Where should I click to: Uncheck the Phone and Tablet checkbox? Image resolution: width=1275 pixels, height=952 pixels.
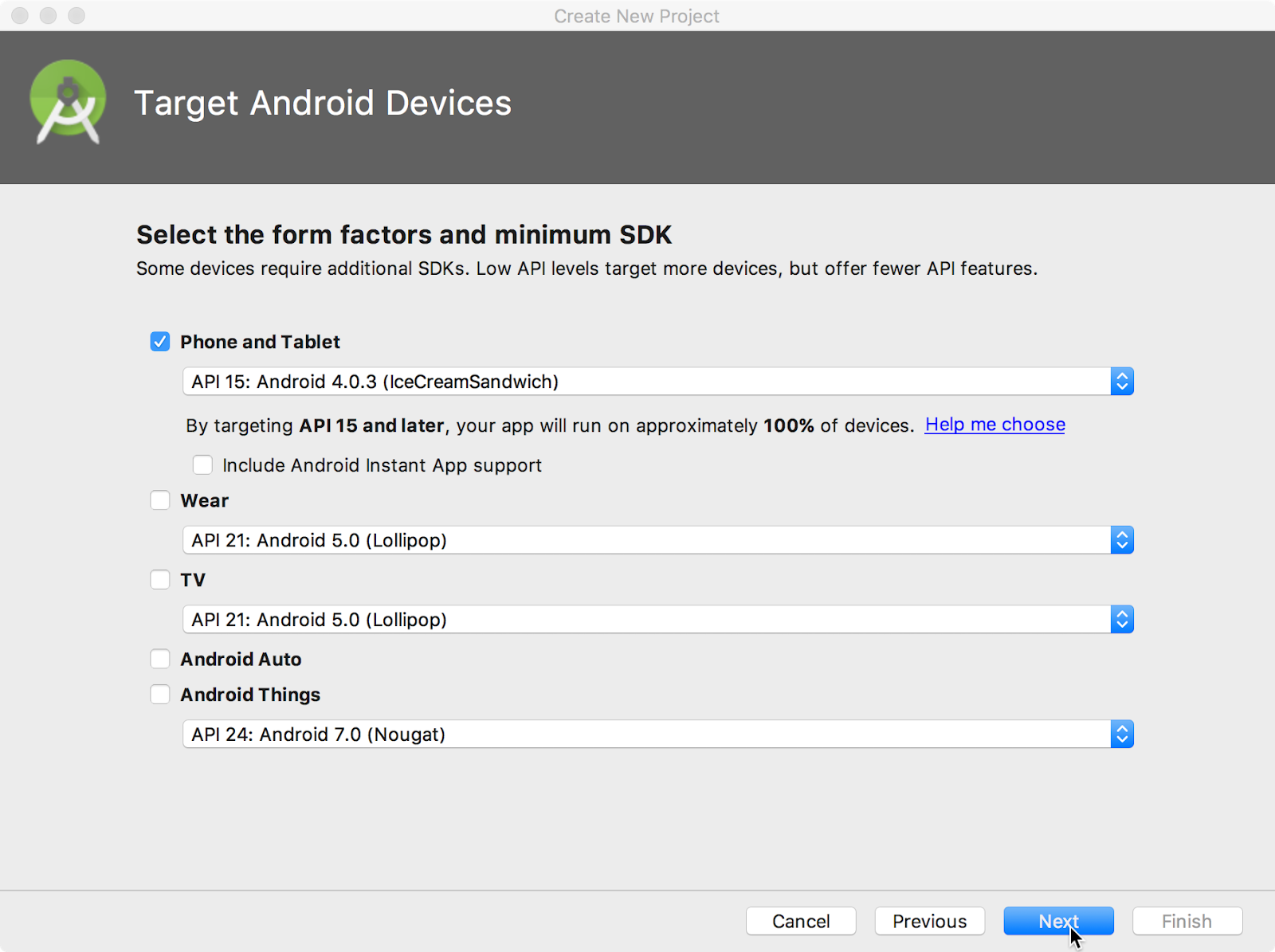click(x=160, y=342)
